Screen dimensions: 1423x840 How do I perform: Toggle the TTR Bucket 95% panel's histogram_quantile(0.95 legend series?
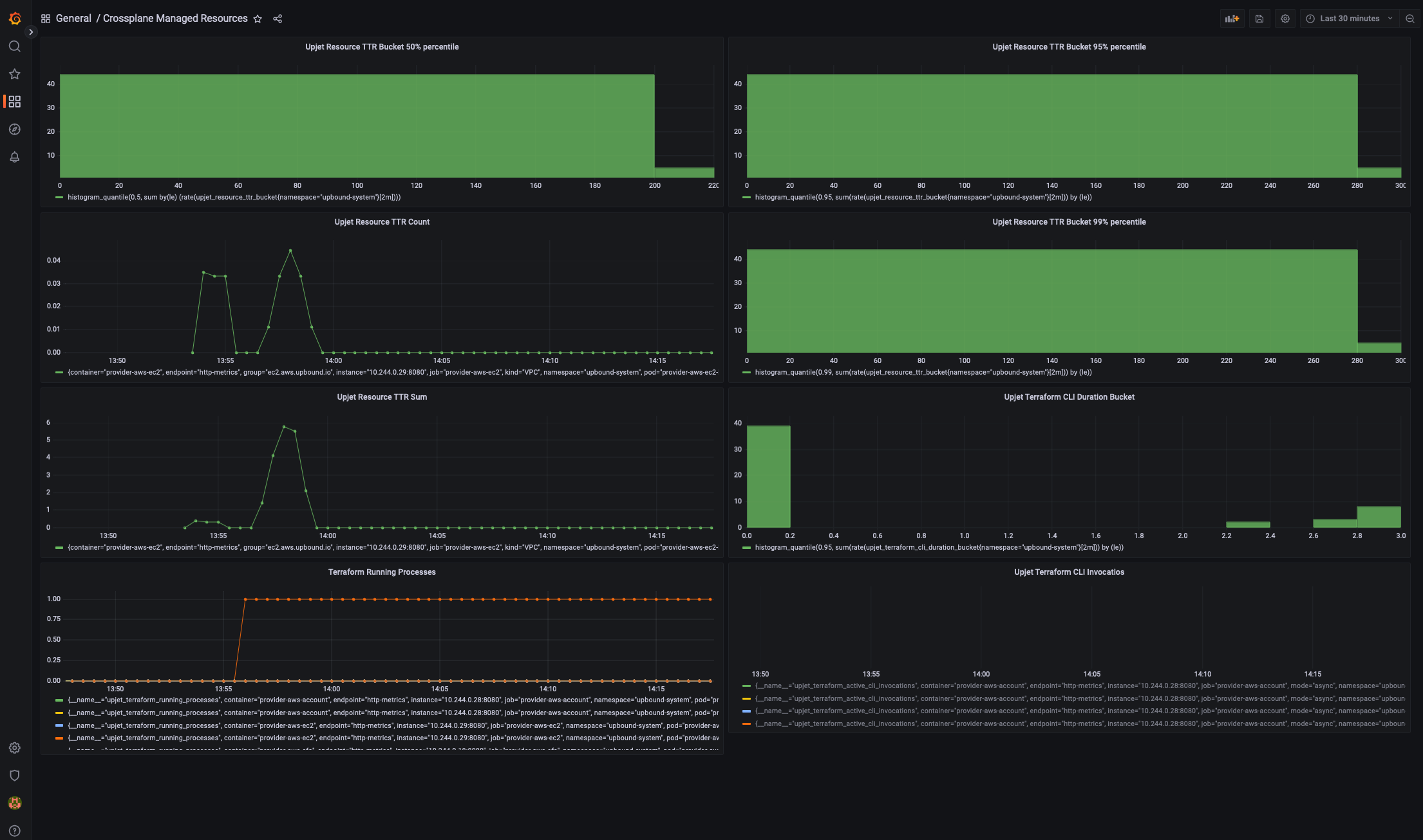[923, 198]
